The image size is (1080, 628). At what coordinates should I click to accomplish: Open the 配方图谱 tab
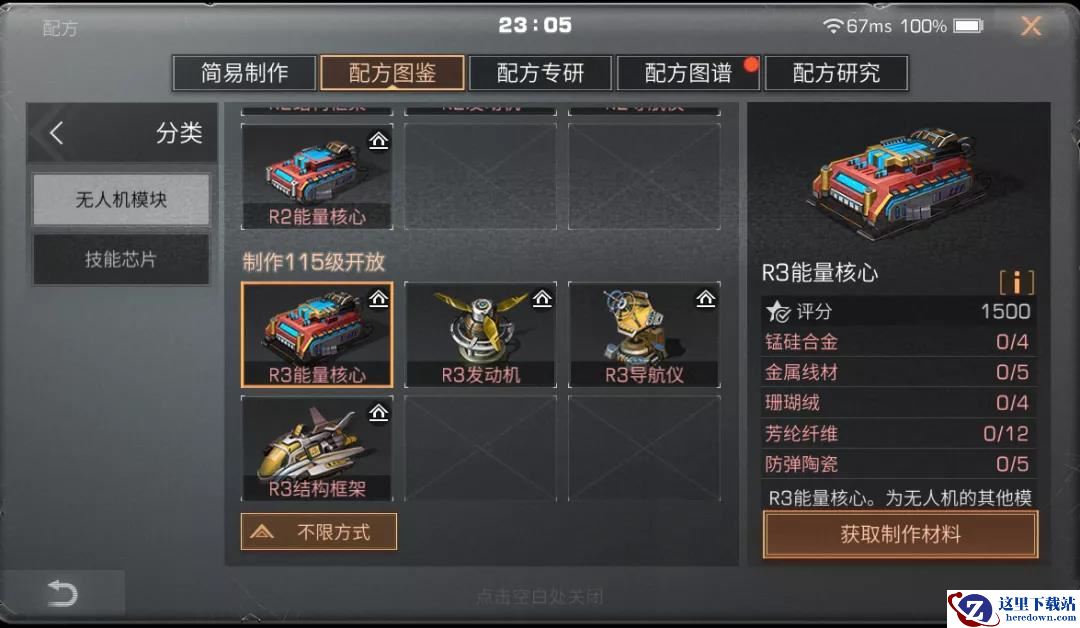coord(688,73)
